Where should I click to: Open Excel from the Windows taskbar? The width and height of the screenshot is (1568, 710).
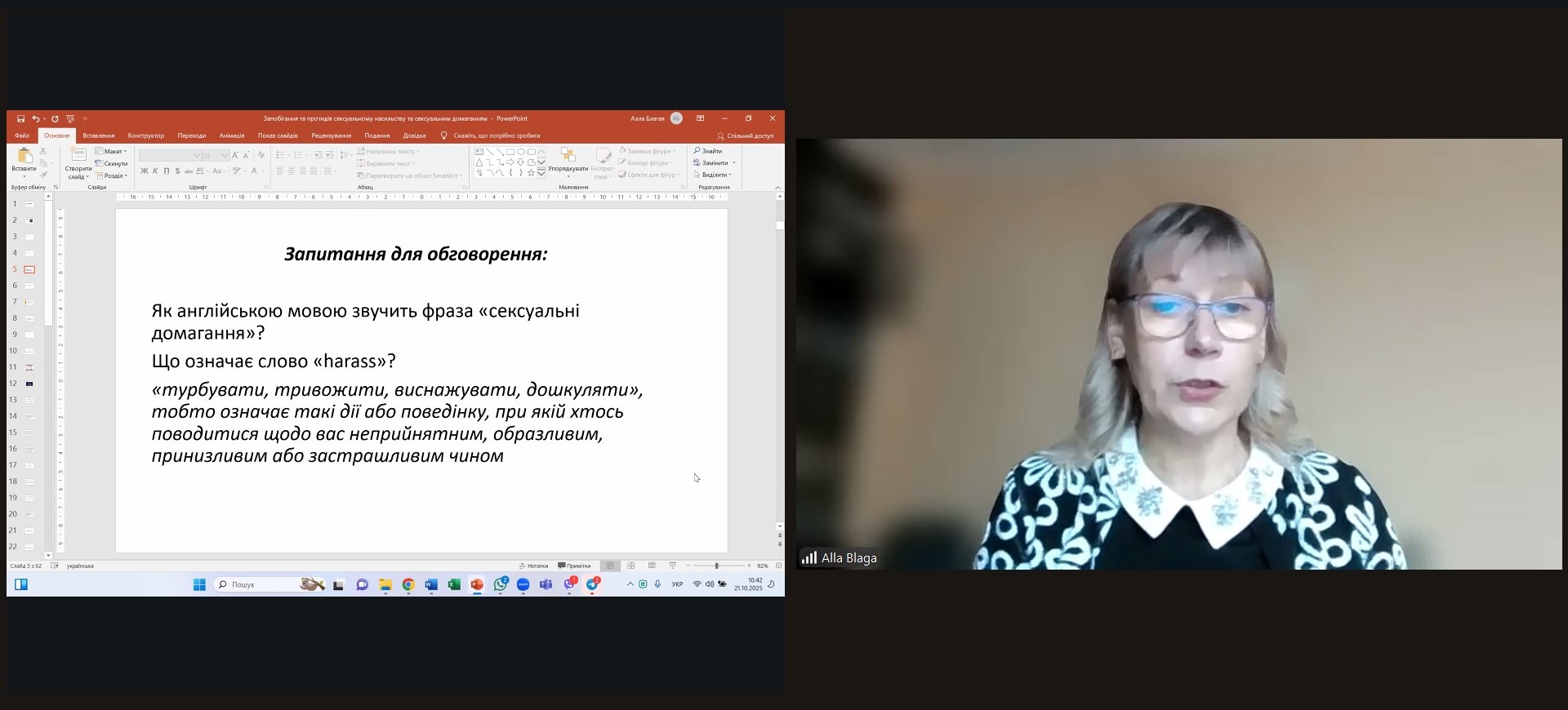click(x=454, y=584)
